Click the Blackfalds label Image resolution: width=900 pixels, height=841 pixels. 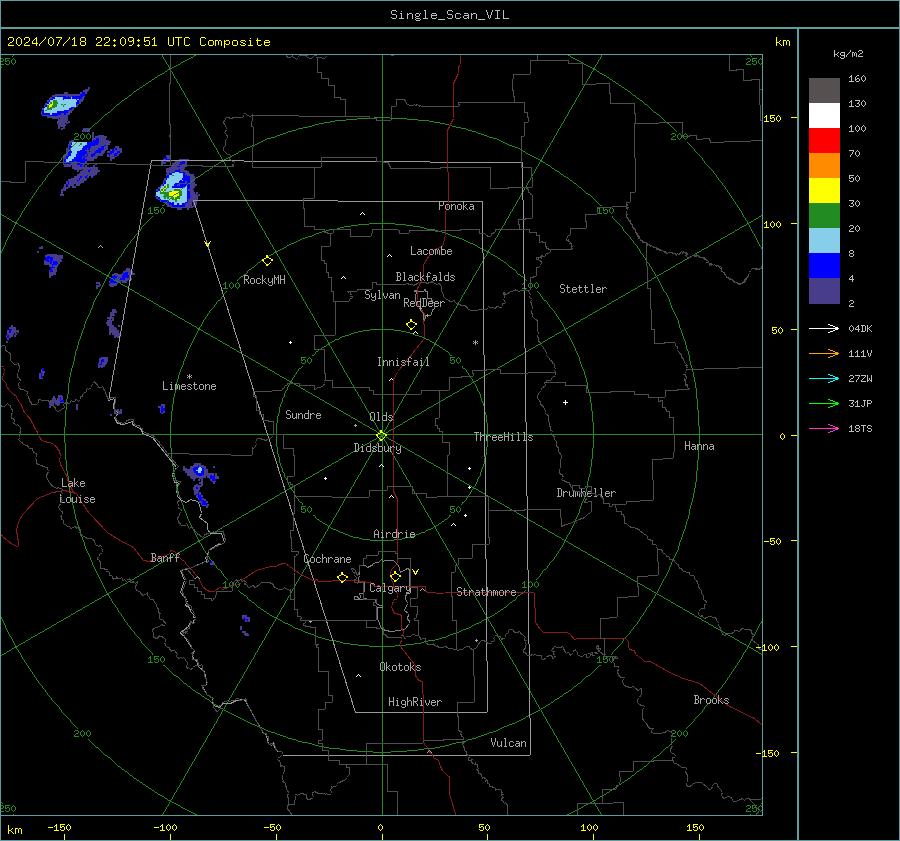coord(425,277)
